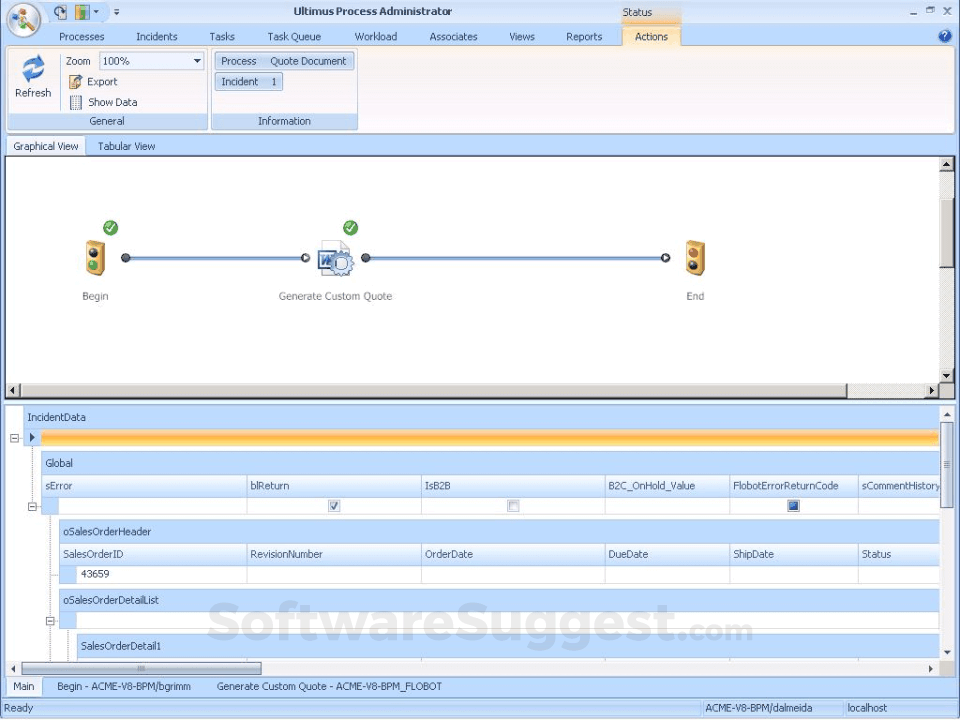Open the Zoom 100% dropdown
Screen dimensions: 960x720
(x=197, y=61)
